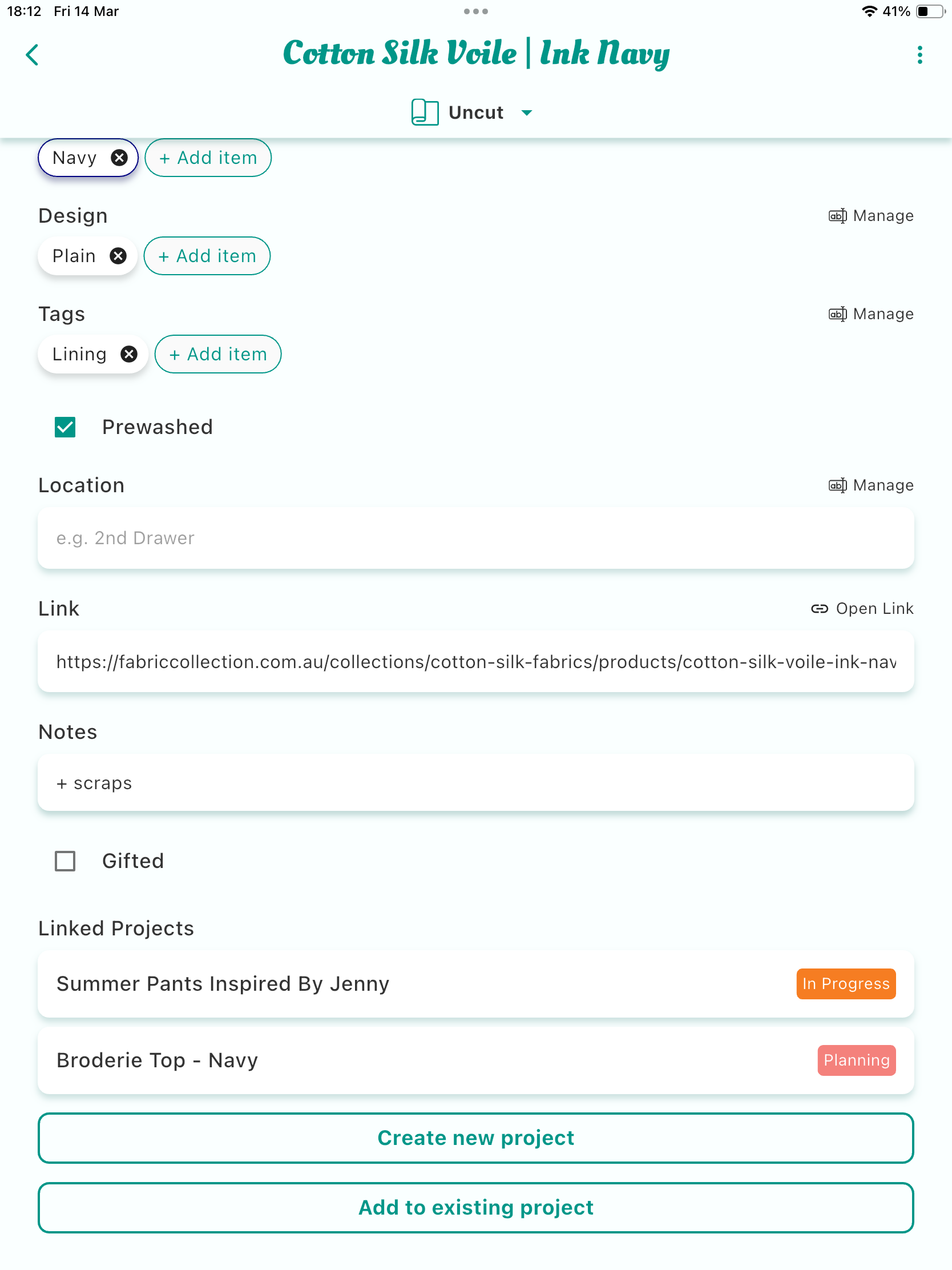Click the Manage icon beside Design

click(x=837, y=216)
